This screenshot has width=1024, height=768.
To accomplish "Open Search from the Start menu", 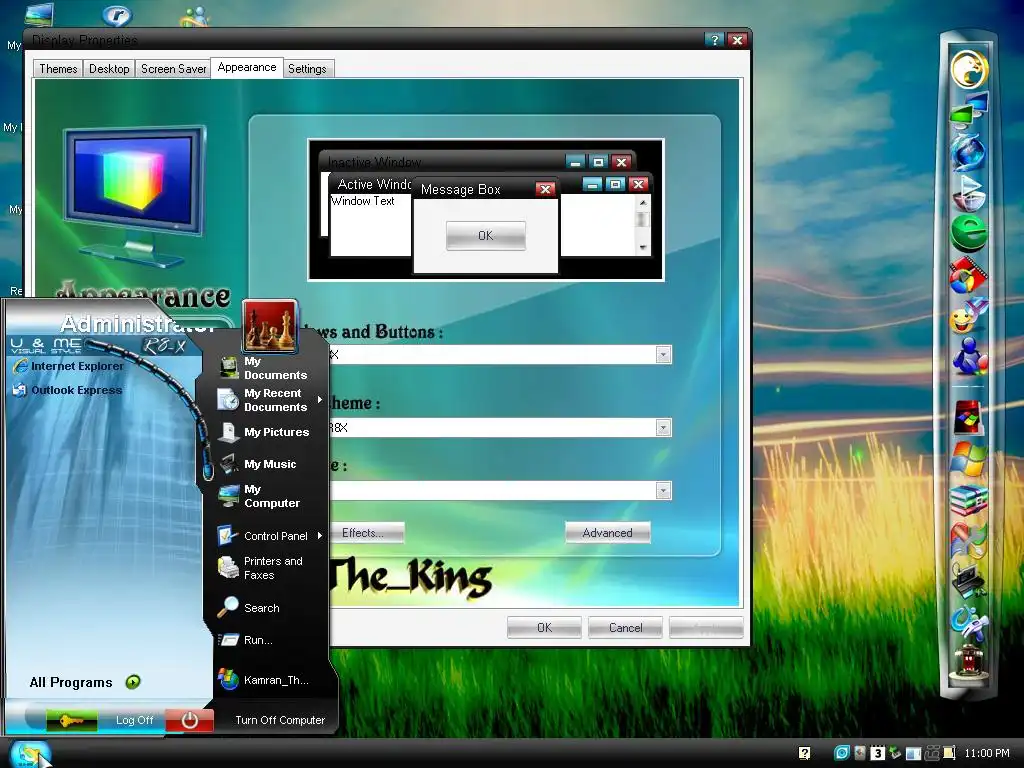I will (x=249, y=608).
